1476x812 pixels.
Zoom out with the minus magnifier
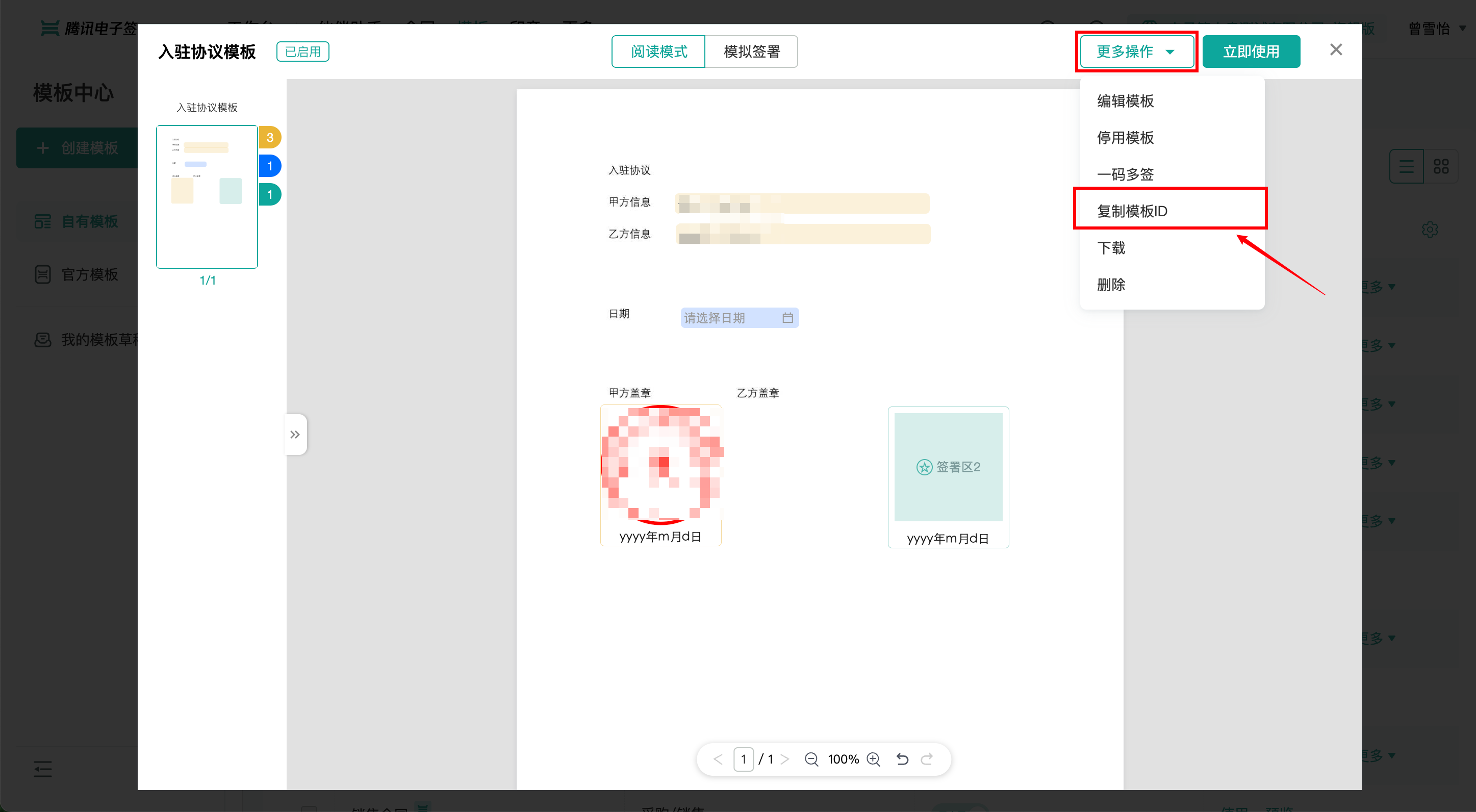point(811,759)
